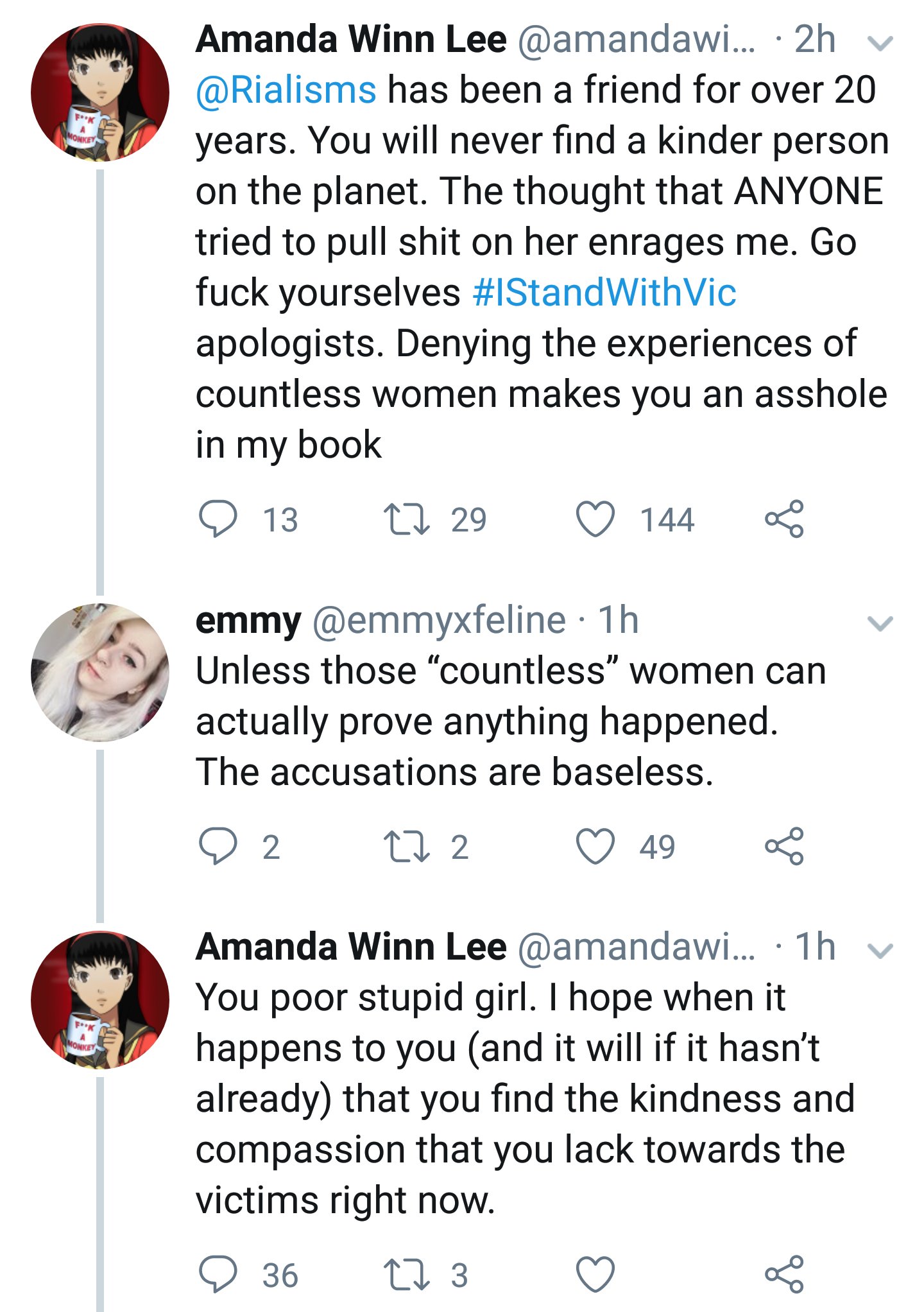
Task: Expand the chevron menu on emmy's tweet
Action: (880, 623)
